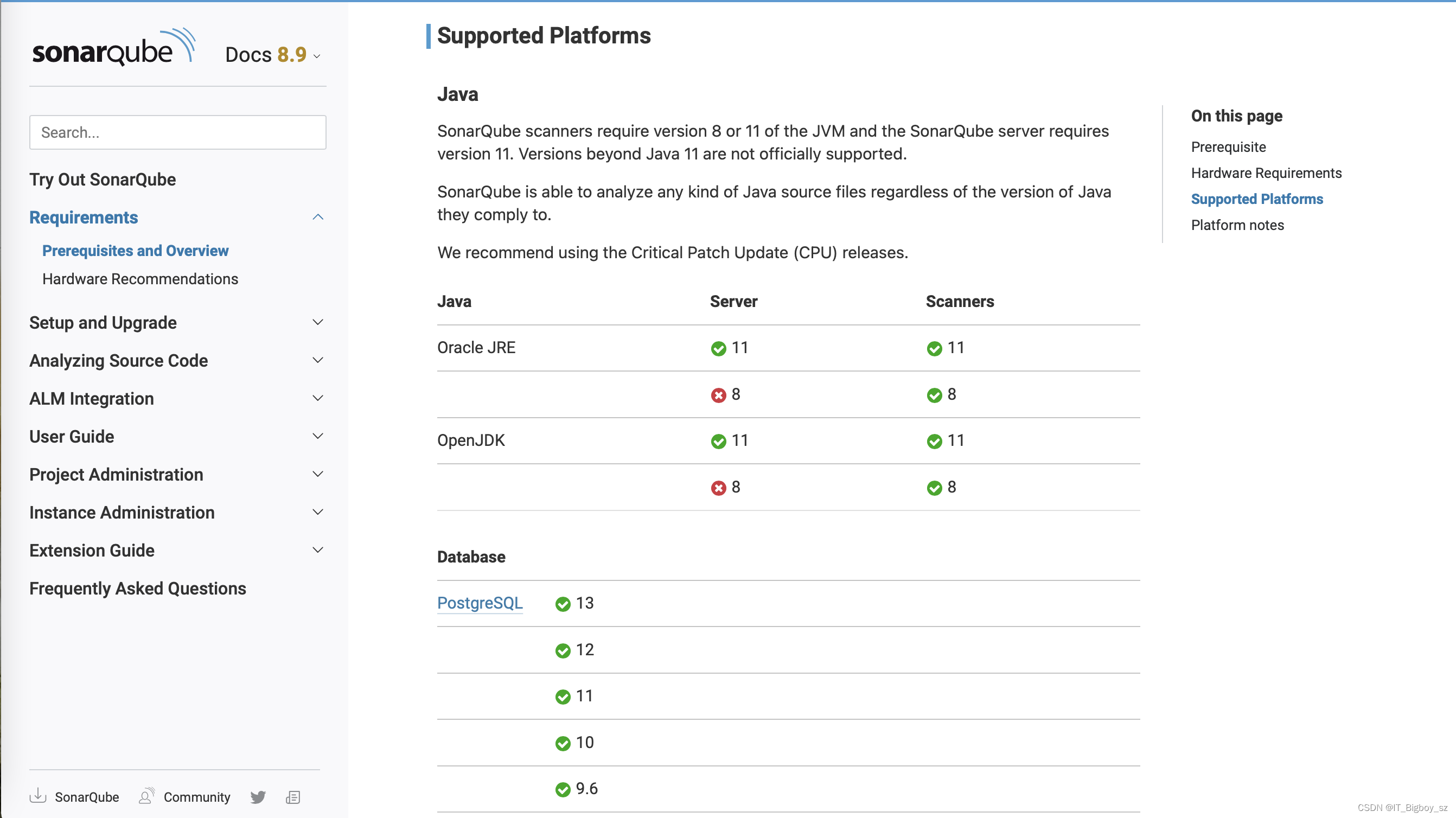Jump to Platform notes anchor

pyautogui.click(x=1237, y=225)
